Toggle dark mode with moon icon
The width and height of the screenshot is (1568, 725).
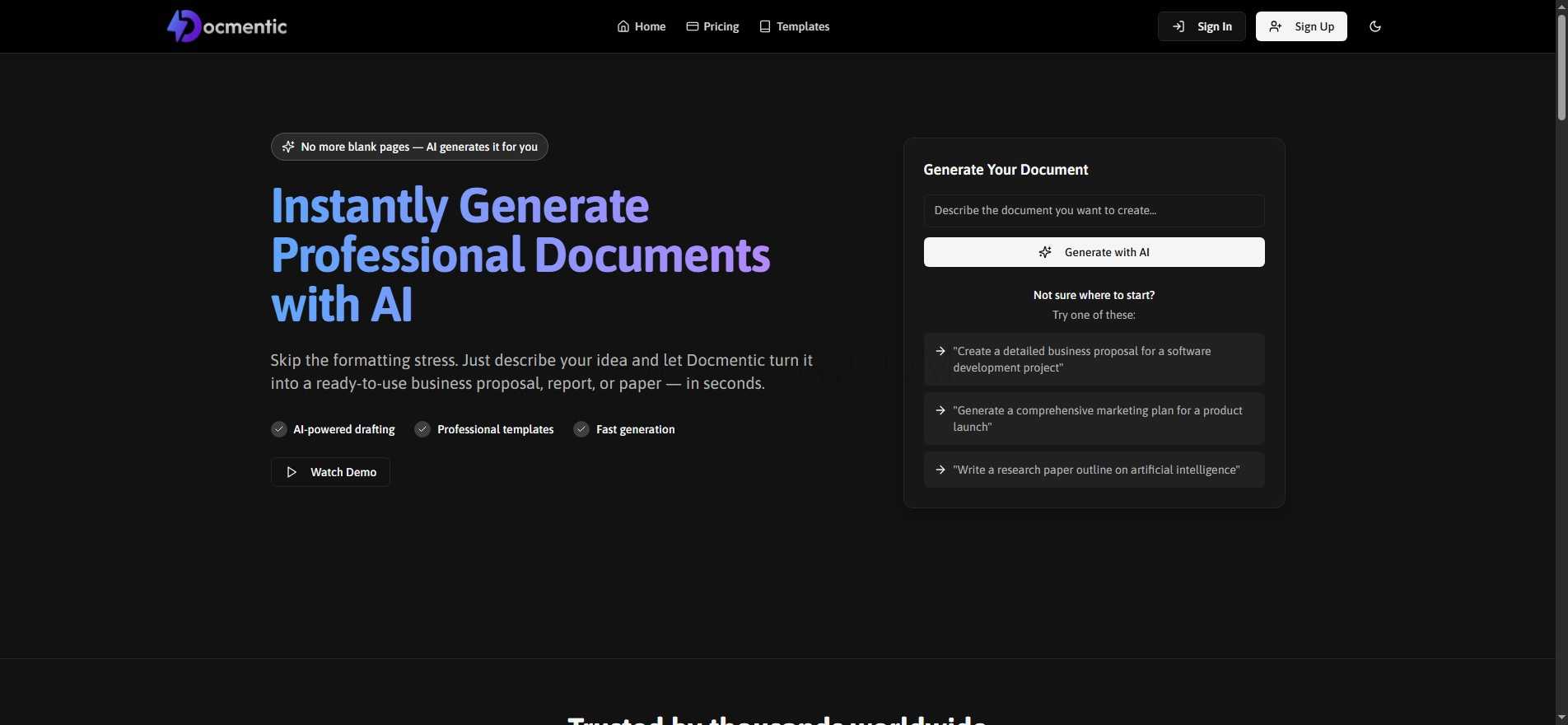[1374, 26]
